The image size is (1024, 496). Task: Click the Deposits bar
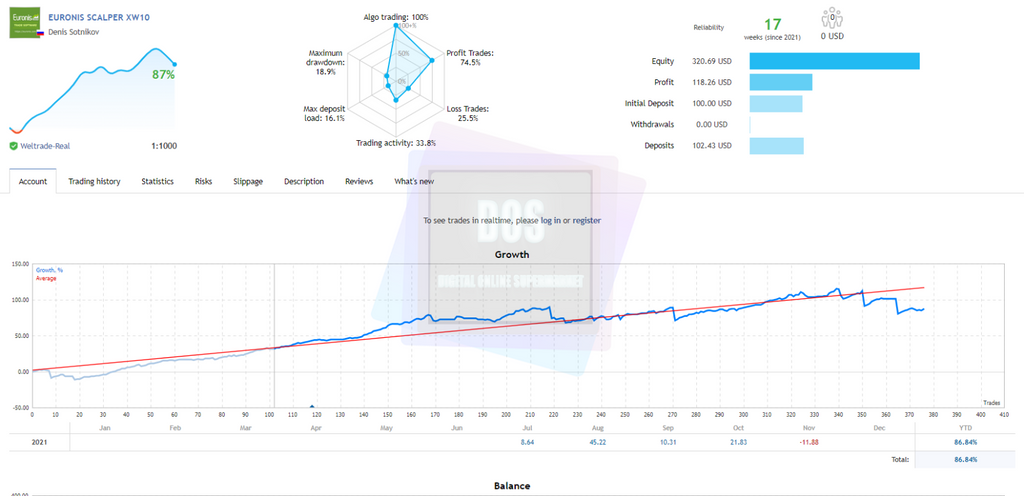point(776,146)
